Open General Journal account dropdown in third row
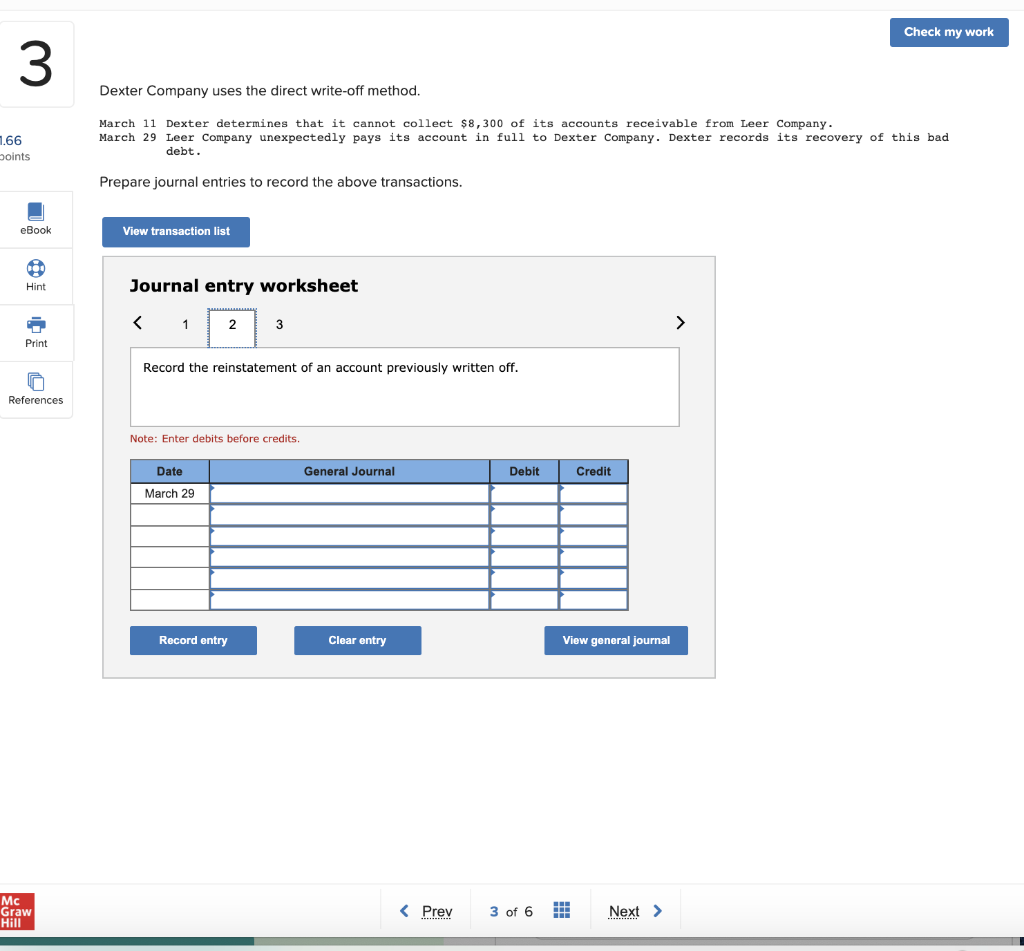 349,536
